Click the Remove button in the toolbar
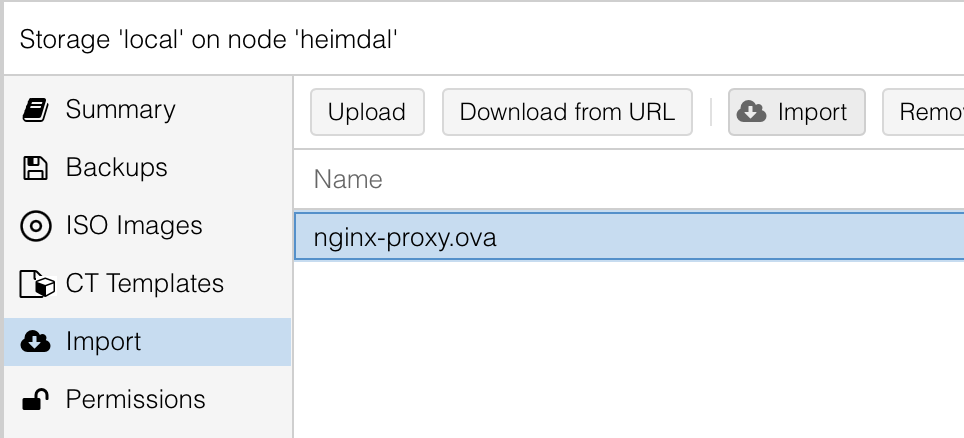 coord(923,112)
